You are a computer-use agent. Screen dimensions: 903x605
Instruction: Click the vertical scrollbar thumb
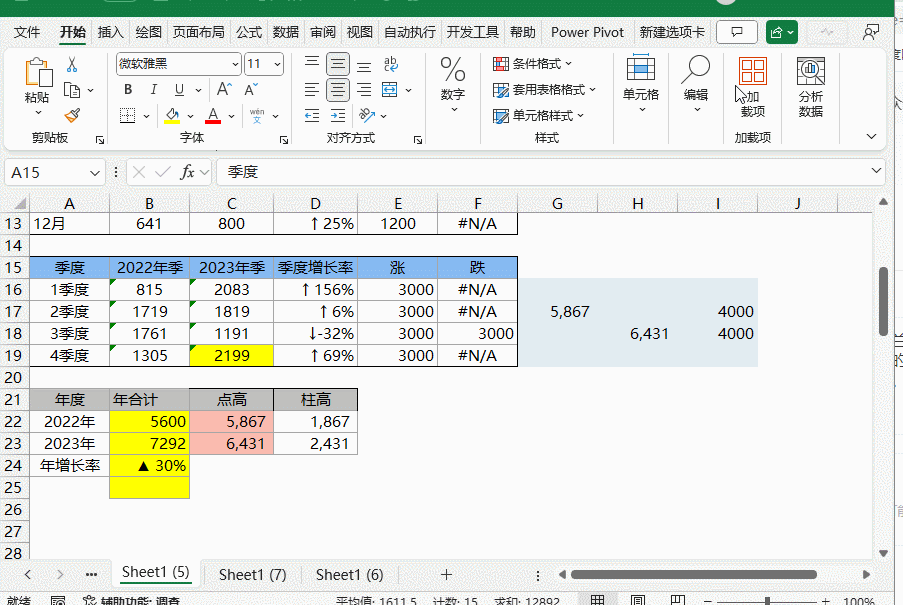(883, 301)
